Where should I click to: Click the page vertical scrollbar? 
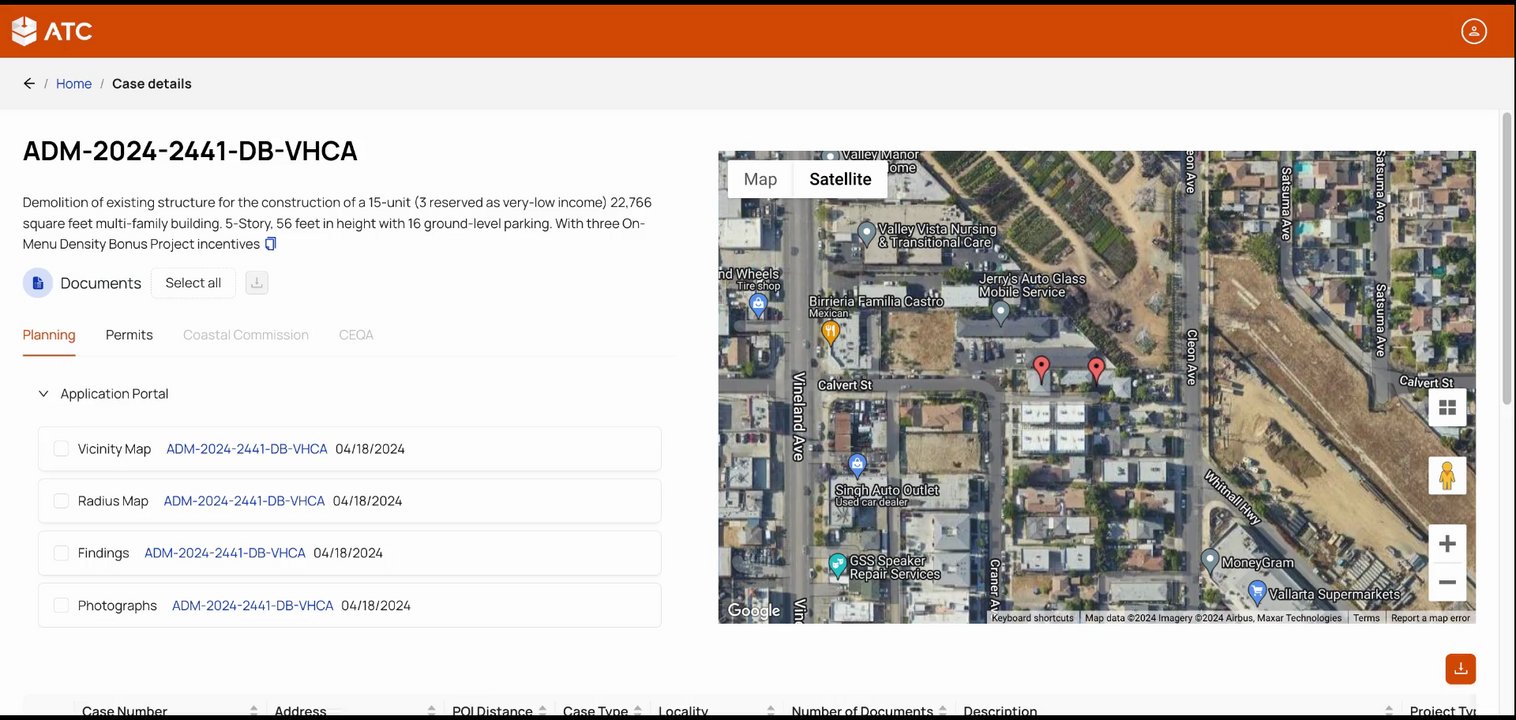click(1508, 259)
